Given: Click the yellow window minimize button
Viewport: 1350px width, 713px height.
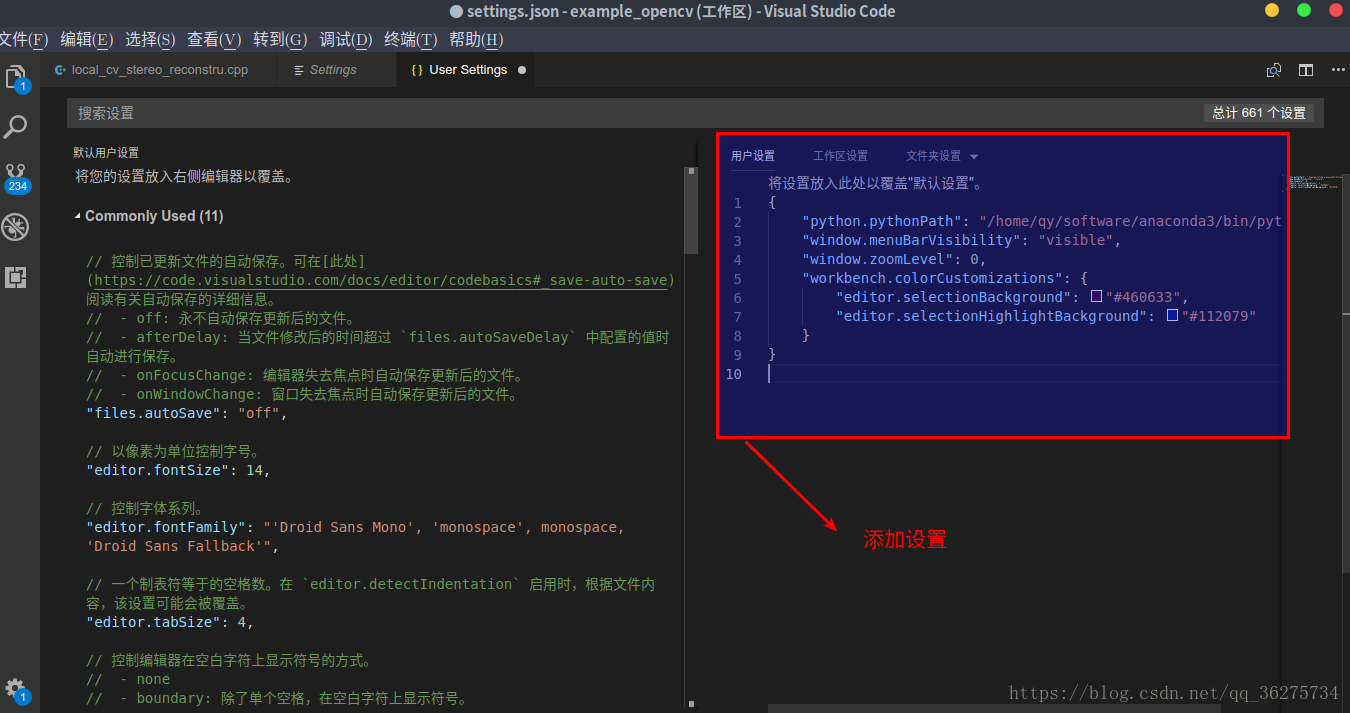Looking at the screenshot, I should [x=1272, y=10].
